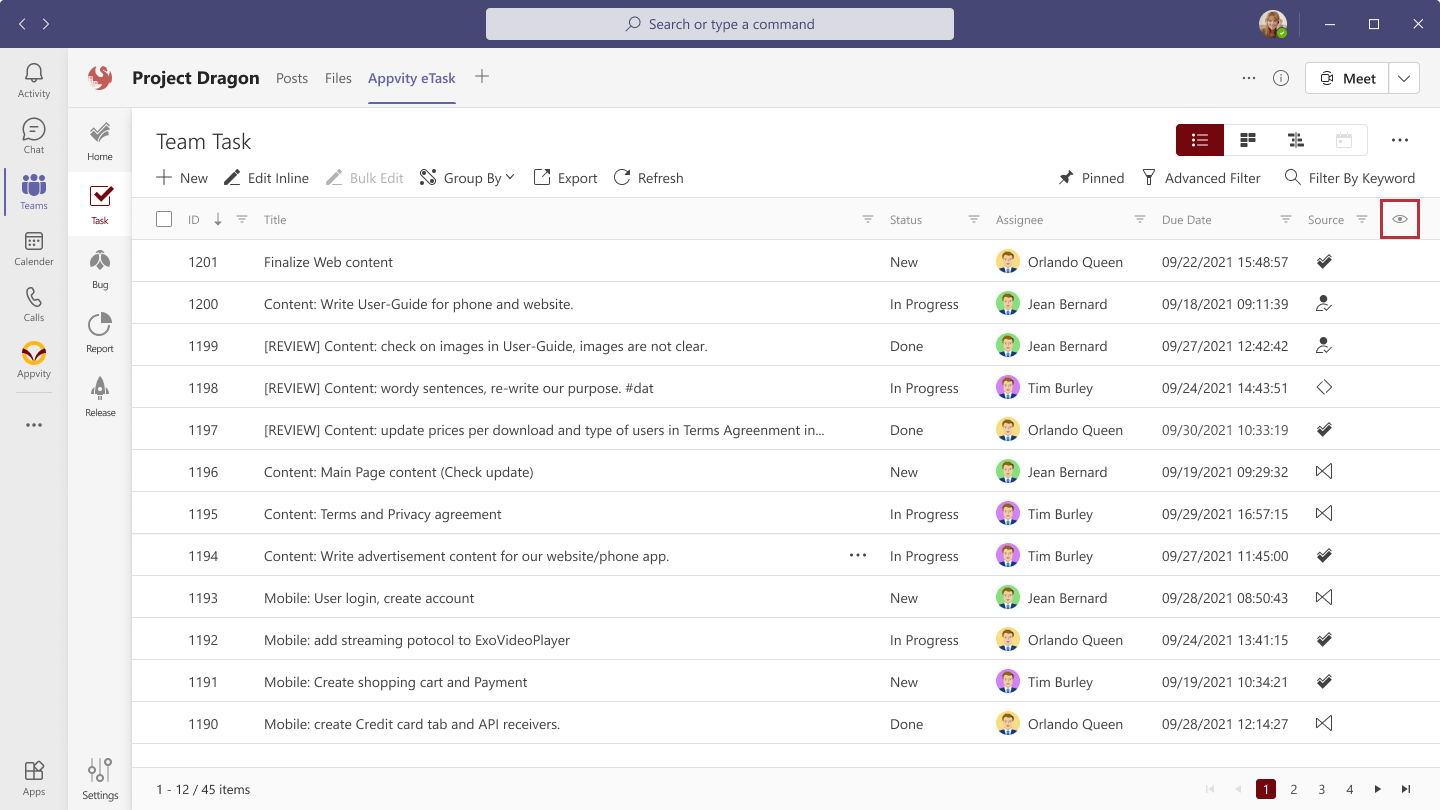Click the eye icon to manage column visibility
The height and width of the screenshot is (810, 1440).
(1400, 218)
